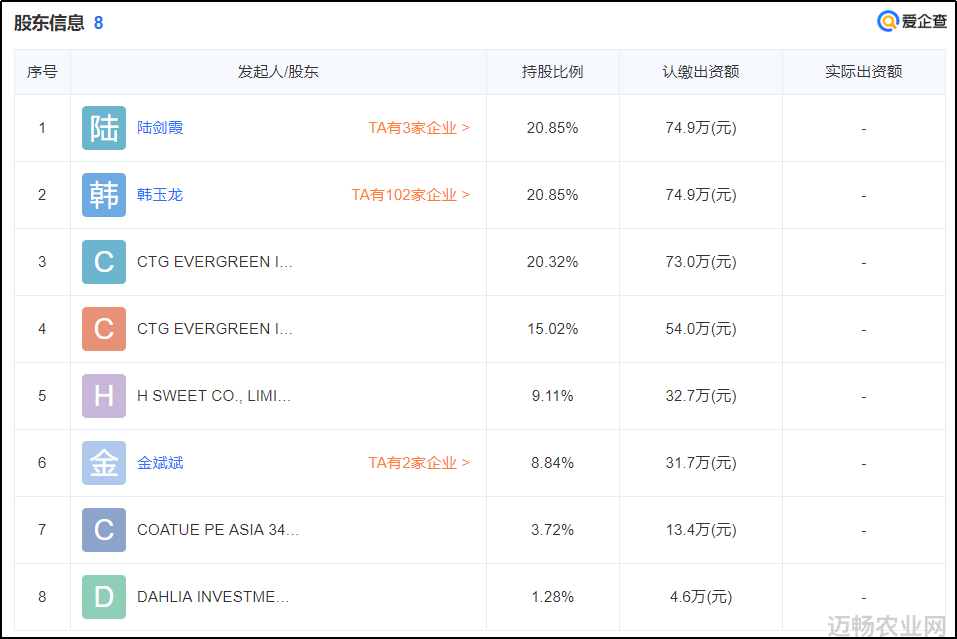The height and width of the screenshot is (639, 957).
Task: Select the CTG EVERGREEN entry with 20.32%
Action: pyautogui.click(x=215, y=262)
